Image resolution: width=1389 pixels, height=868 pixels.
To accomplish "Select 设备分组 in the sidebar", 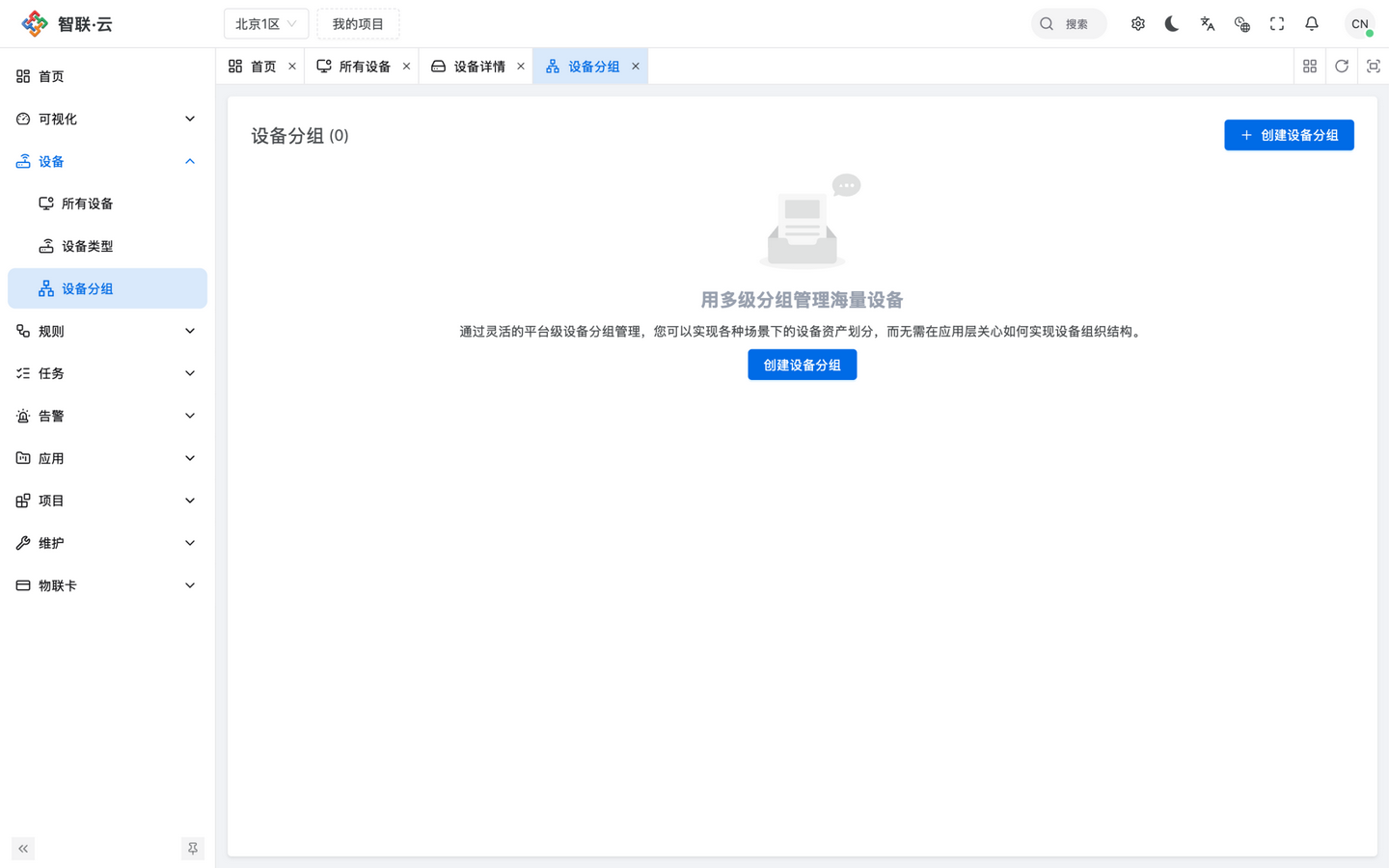I will [x=107, y=288].
